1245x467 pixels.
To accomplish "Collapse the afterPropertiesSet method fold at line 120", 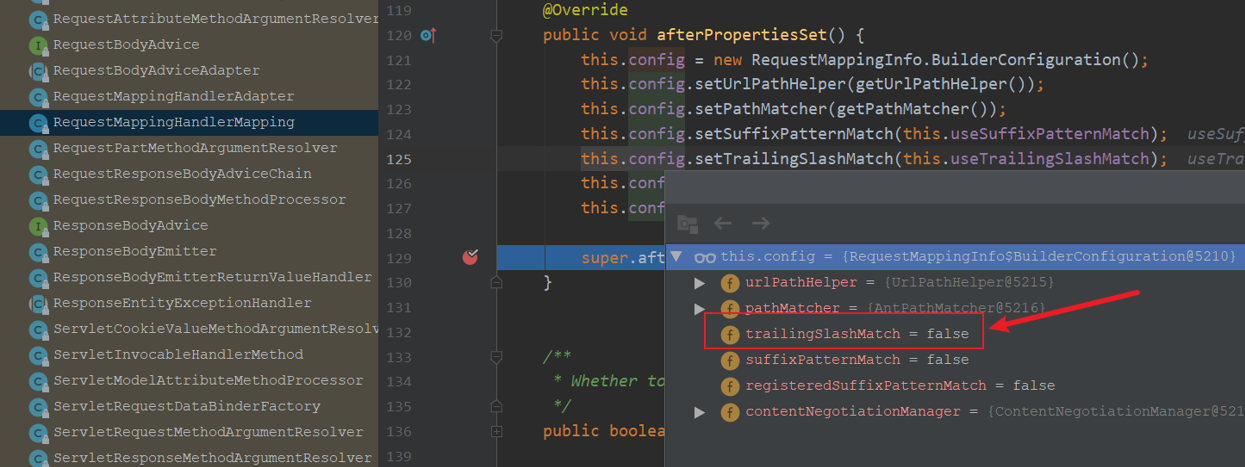I will click(x=497, y=35).
